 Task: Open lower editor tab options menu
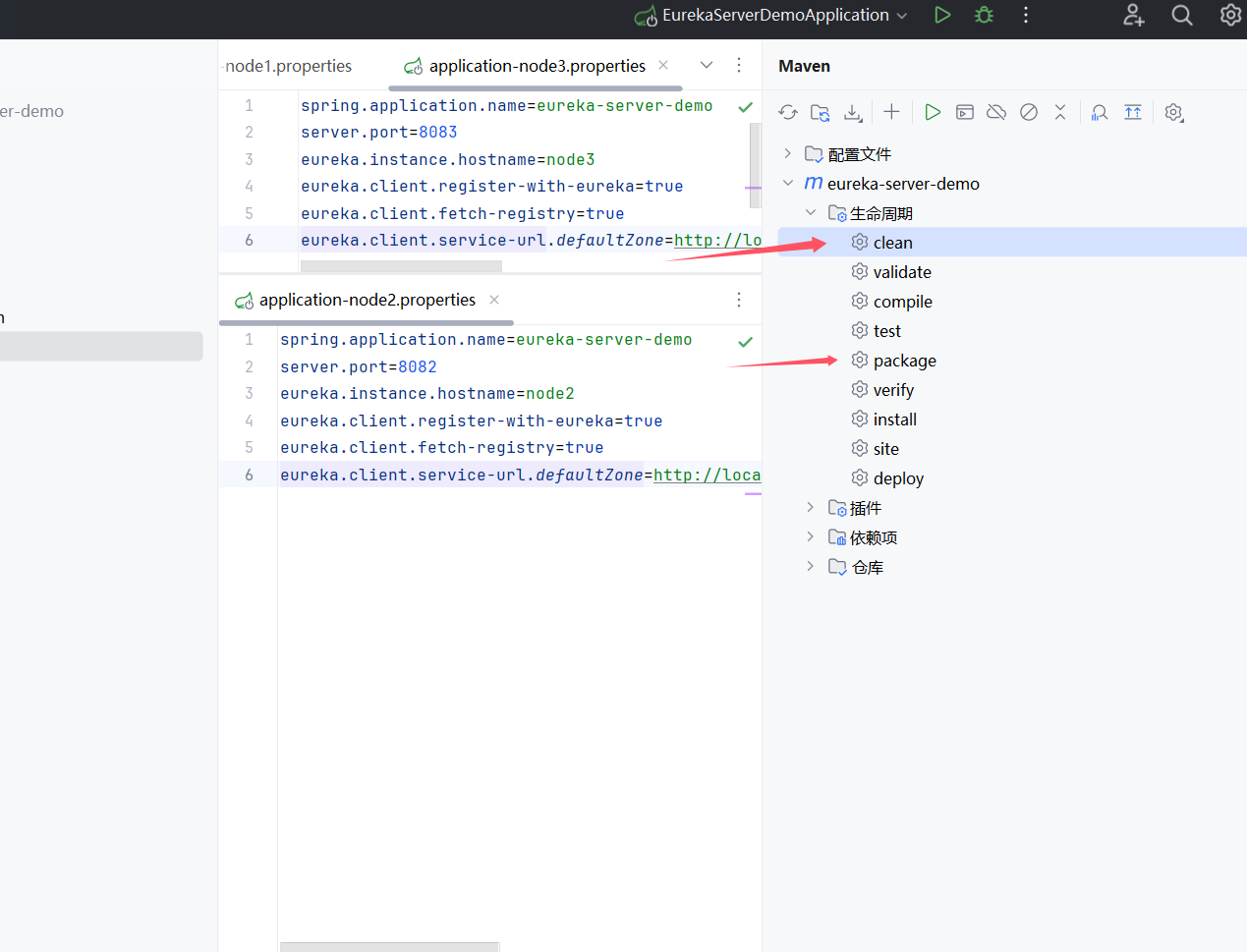pyautogui.click(x=739, y=300)
